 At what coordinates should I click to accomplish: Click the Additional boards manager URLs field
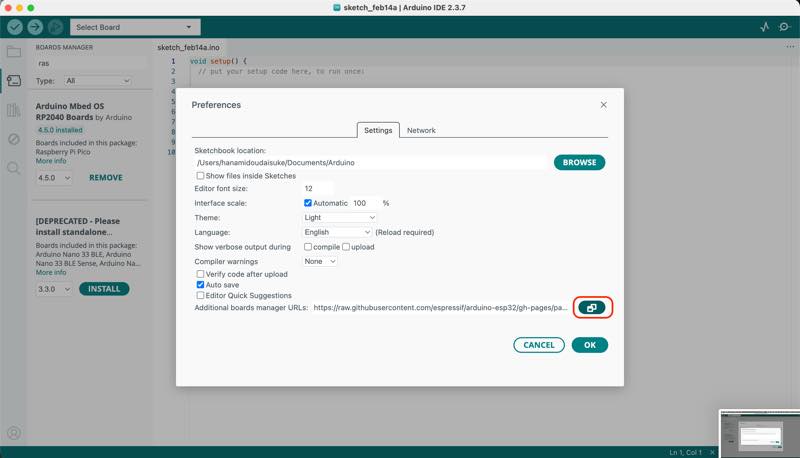[x=440, y=308]
